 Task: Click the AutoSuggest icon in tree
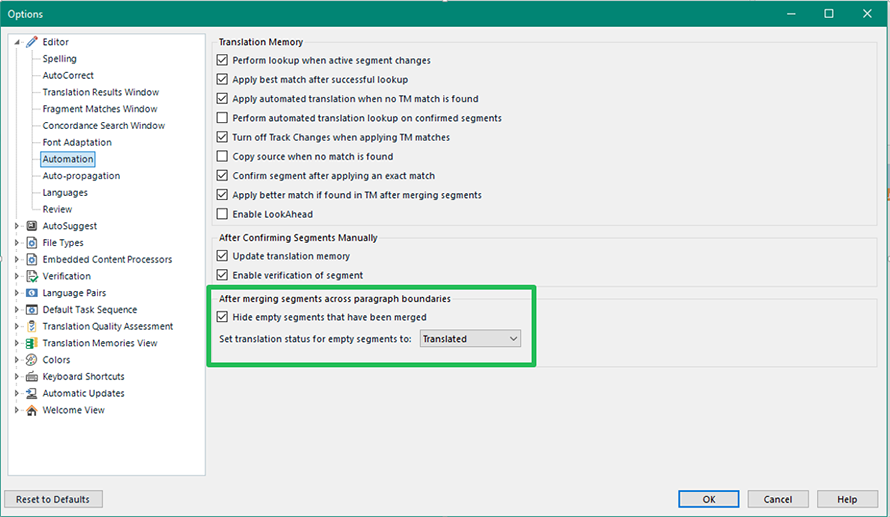[x=32, y=226]
